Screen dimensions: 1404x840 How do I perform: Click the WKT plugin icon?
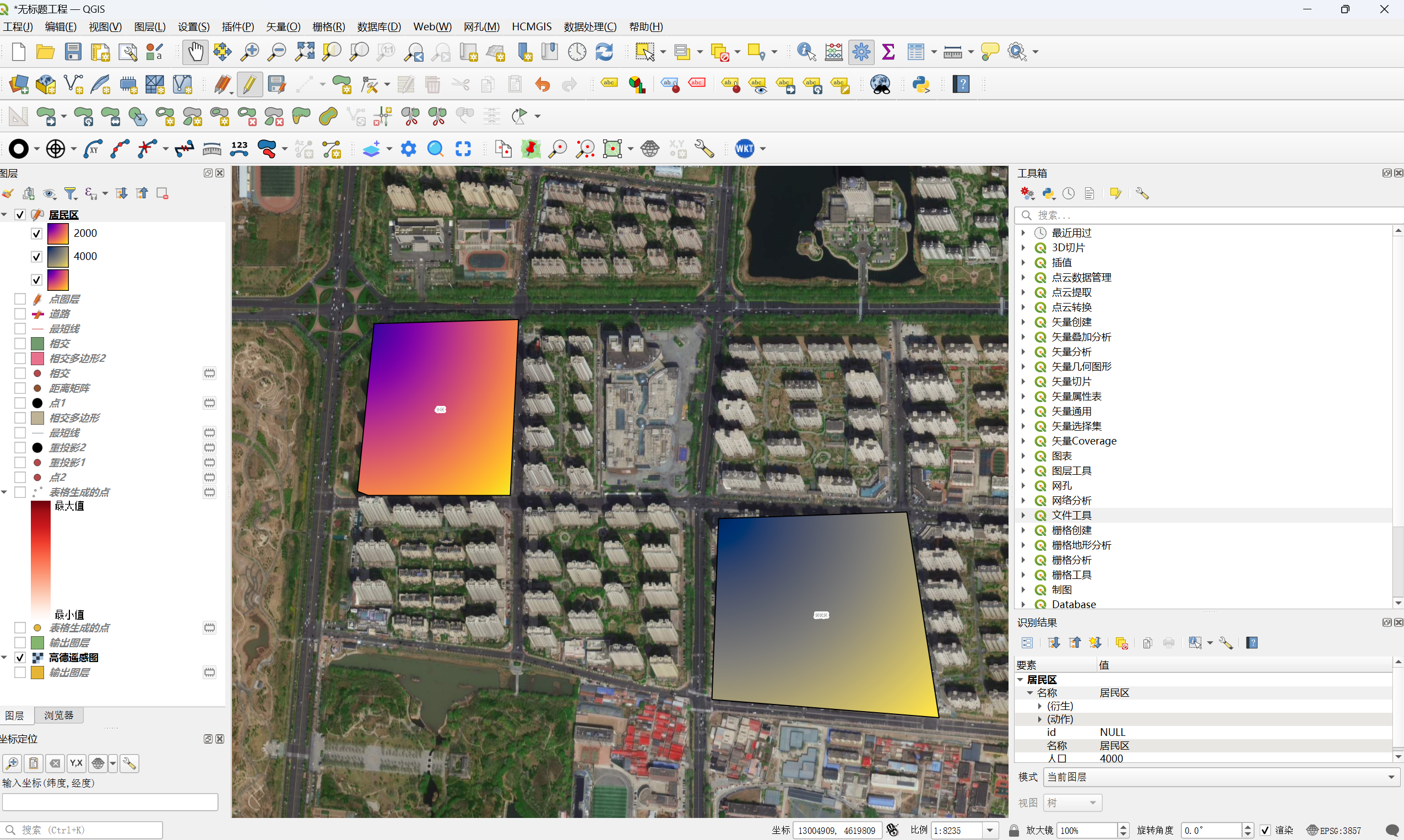pyautogui.click(x=744, y=149)
